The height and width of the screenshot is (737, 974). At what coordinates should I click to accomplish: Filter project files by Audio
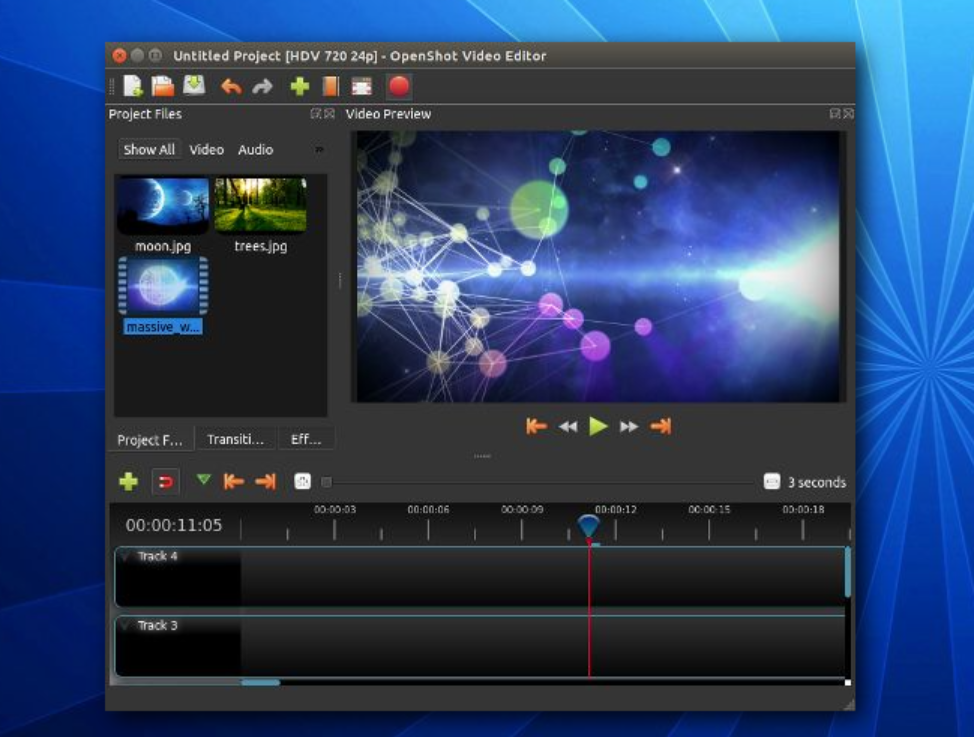(255, 150)
